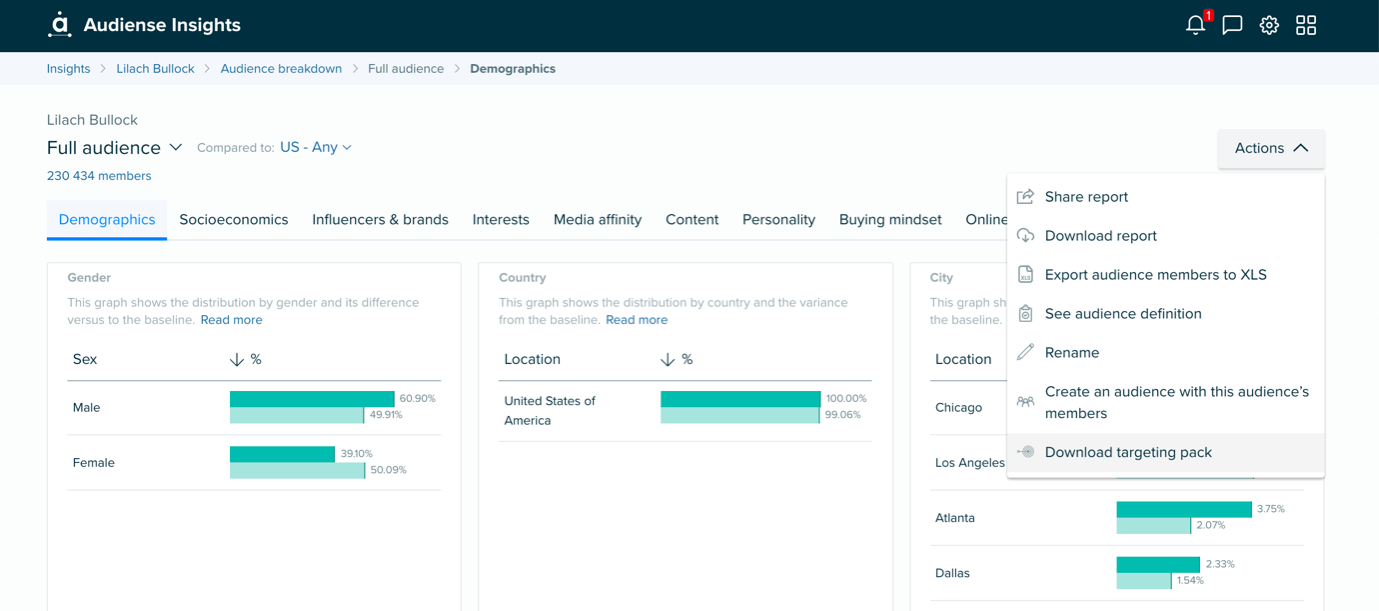Click the Female 39.10% audience bar

[282, 454]
